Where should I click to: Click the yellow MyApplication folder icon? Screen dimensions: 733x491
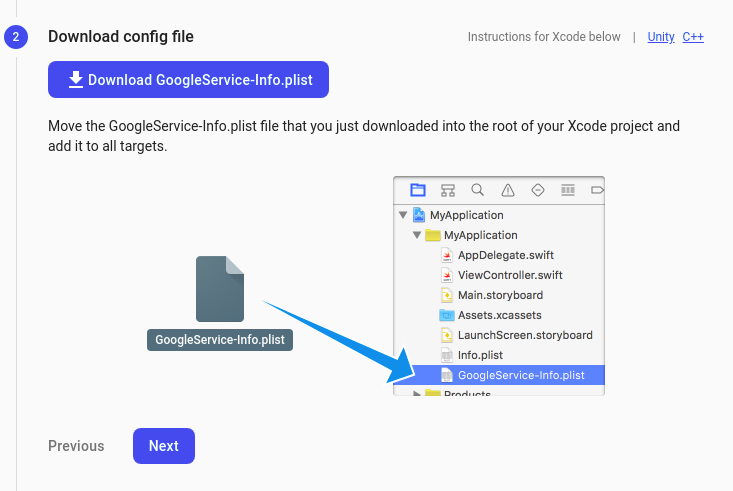coord(433,235)
